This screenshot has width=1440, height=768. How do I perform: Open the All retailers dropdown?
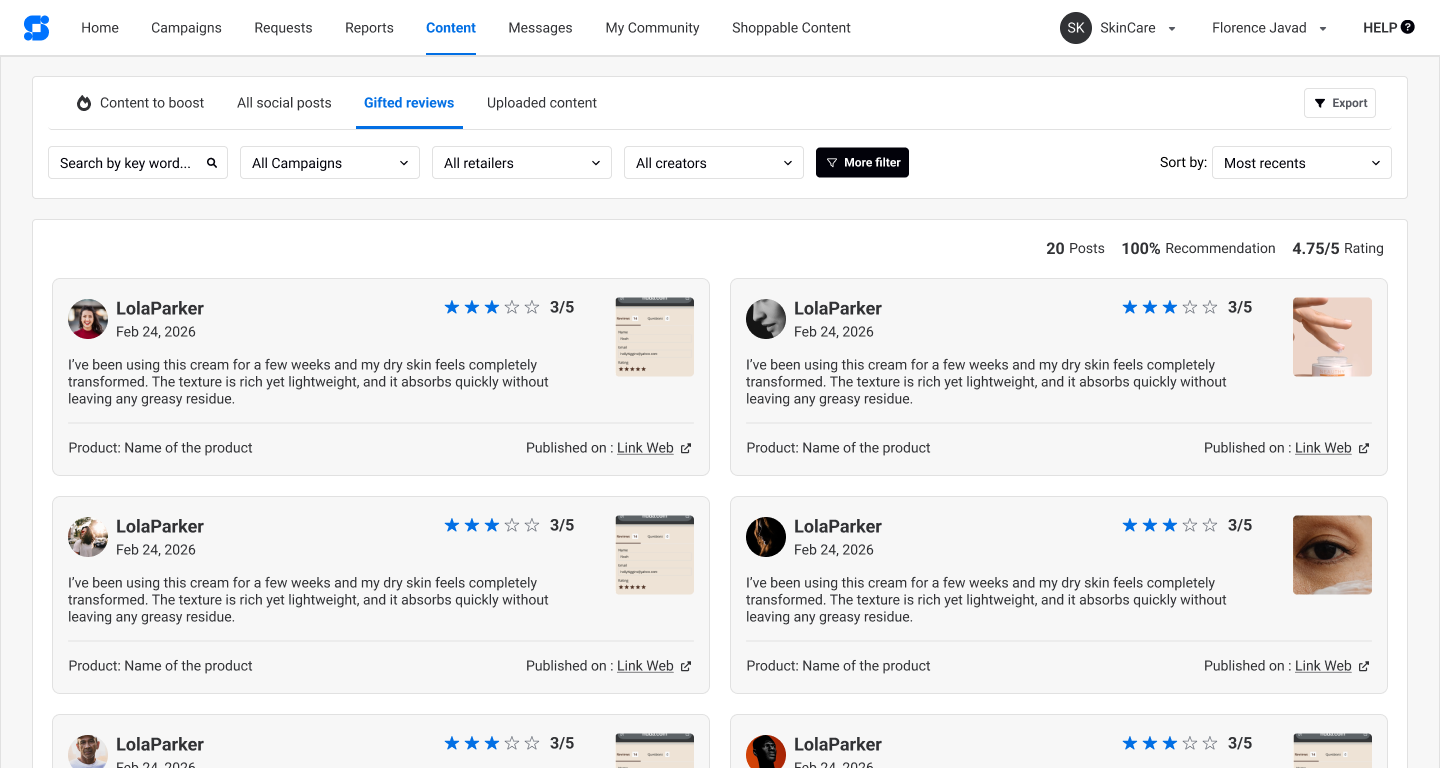tap(522, 163)
